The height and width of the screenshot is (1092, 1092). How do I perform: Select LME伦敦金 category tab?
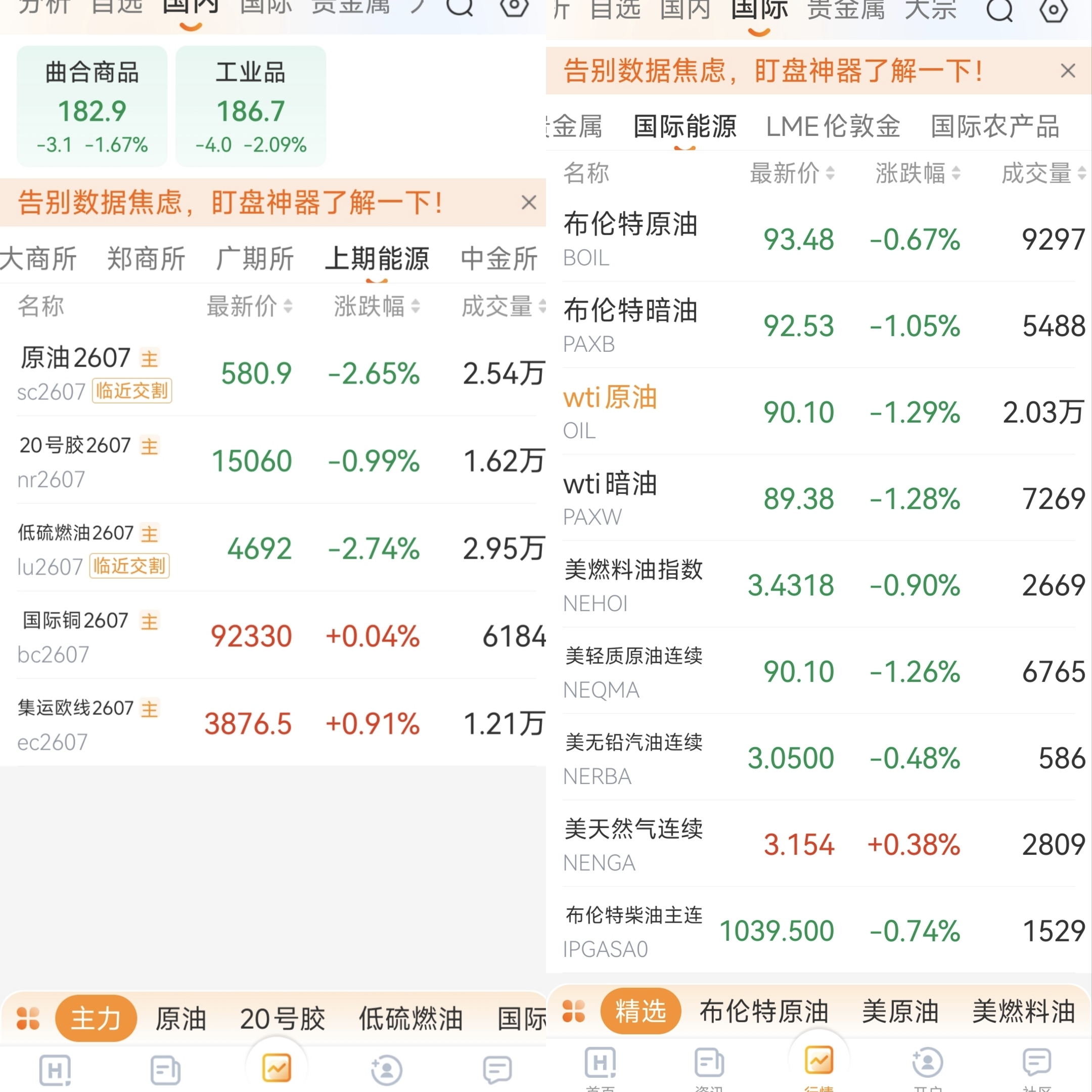click(x=833, y=126)
